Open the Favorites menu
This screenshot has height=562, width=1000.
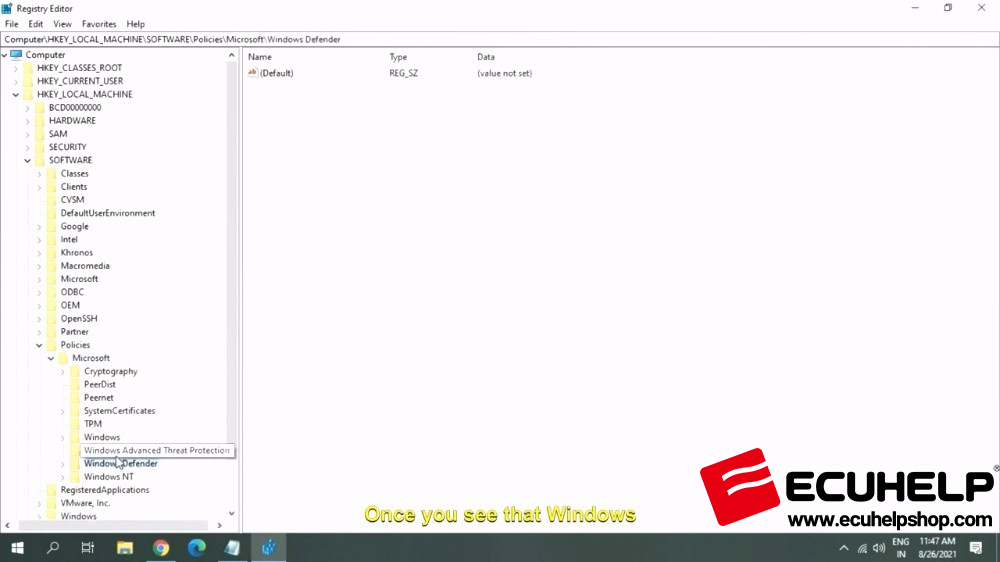(99, 24)
